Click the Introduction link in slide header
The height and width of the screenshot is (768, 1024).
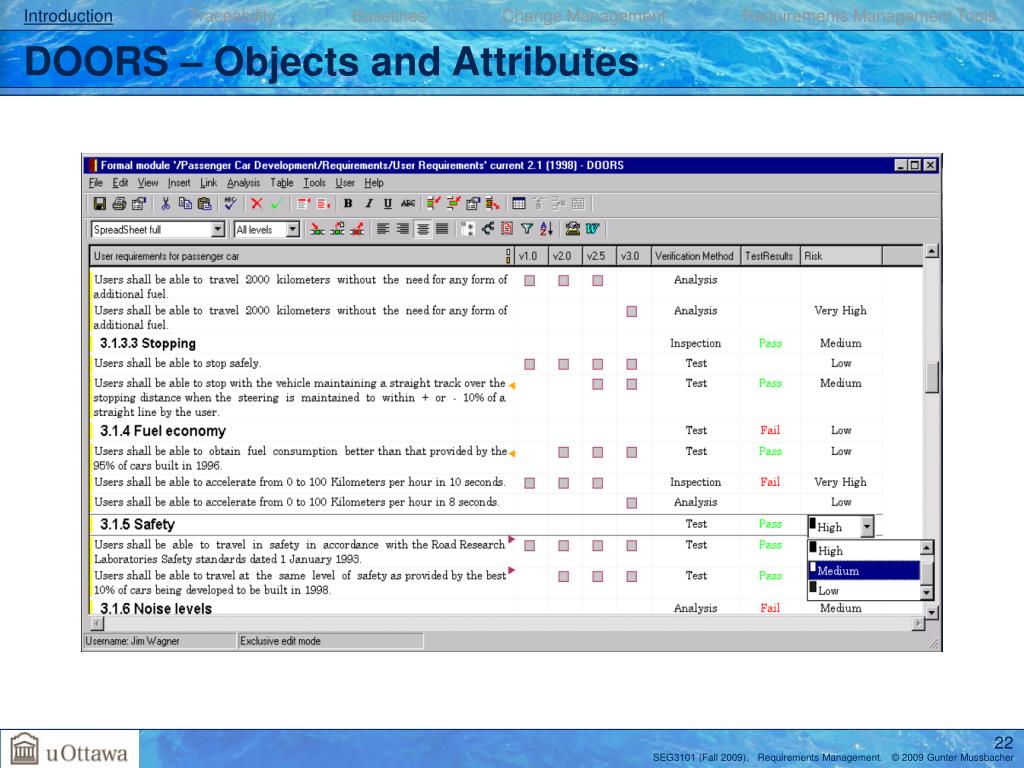point(68,16)
